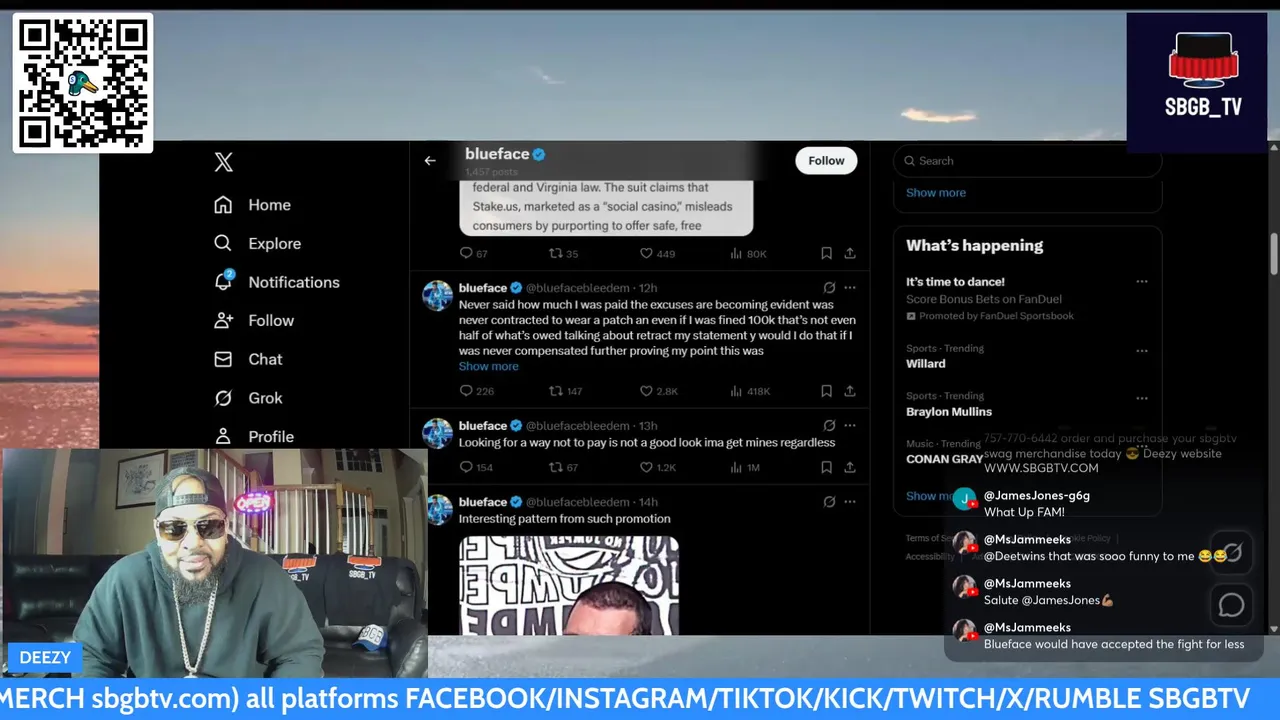Repost the post with 67 reposts

click(564, 467)
